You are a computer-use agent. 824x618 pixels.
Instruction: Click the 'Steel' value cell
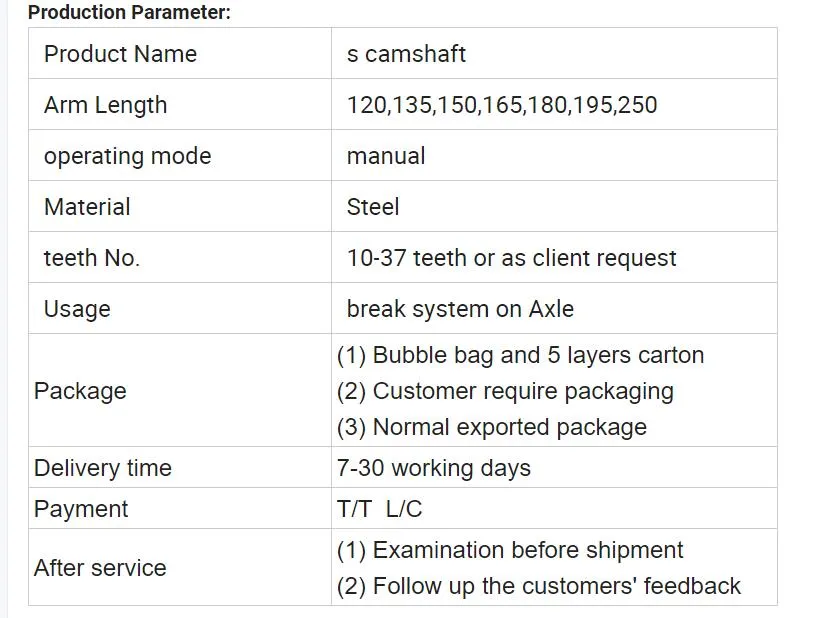click(373, 207)
